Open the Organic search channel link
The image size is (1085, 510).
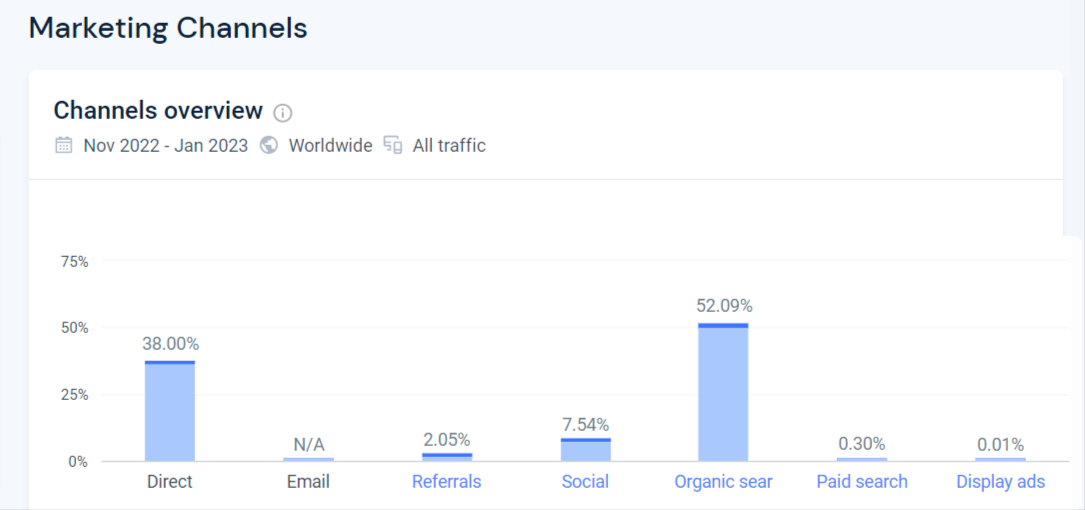pyautogui.click(x=723, y=482)
